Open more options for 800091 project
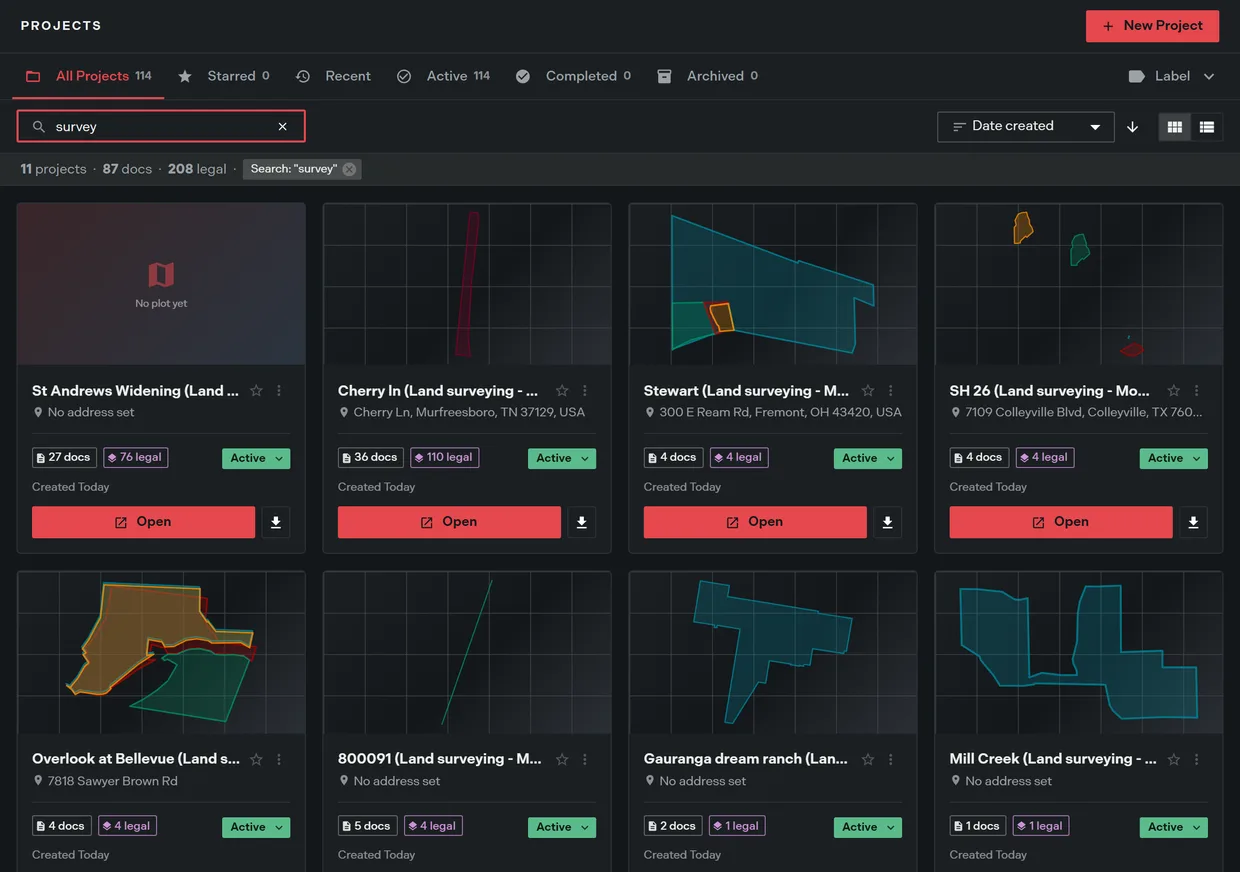This screenshot has height=872, width=1240. 585,759
